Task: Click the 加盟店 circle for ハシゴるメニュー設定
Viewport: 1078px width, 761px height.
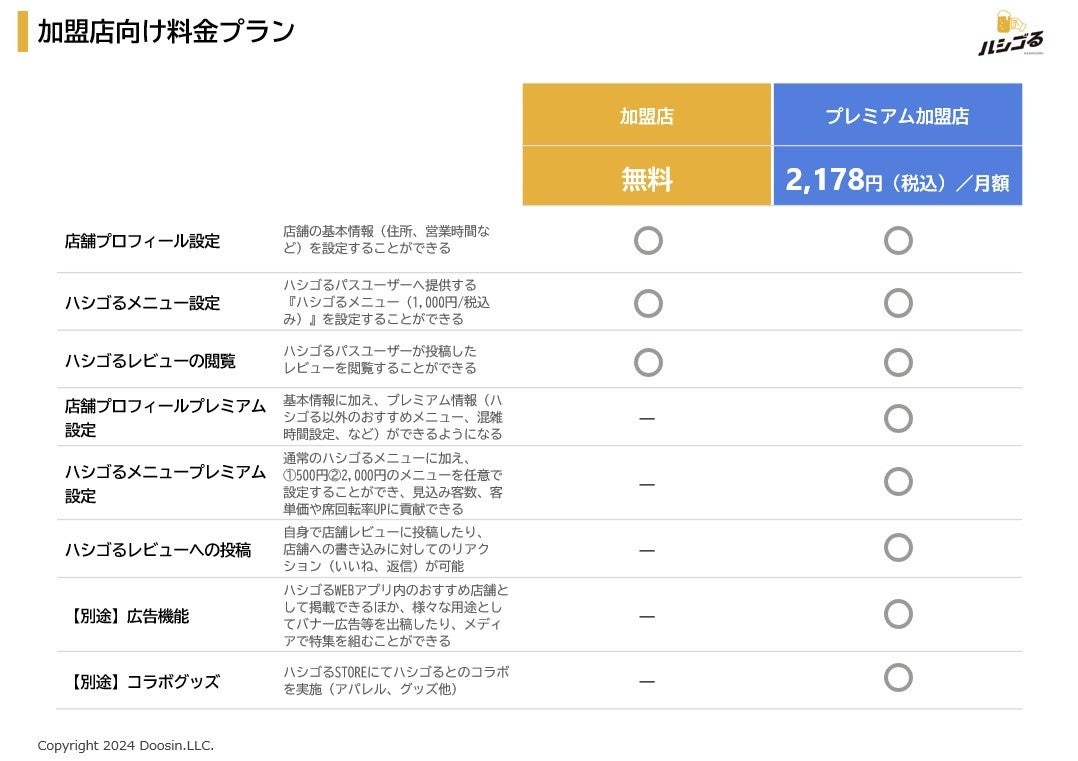Action: 648,303
